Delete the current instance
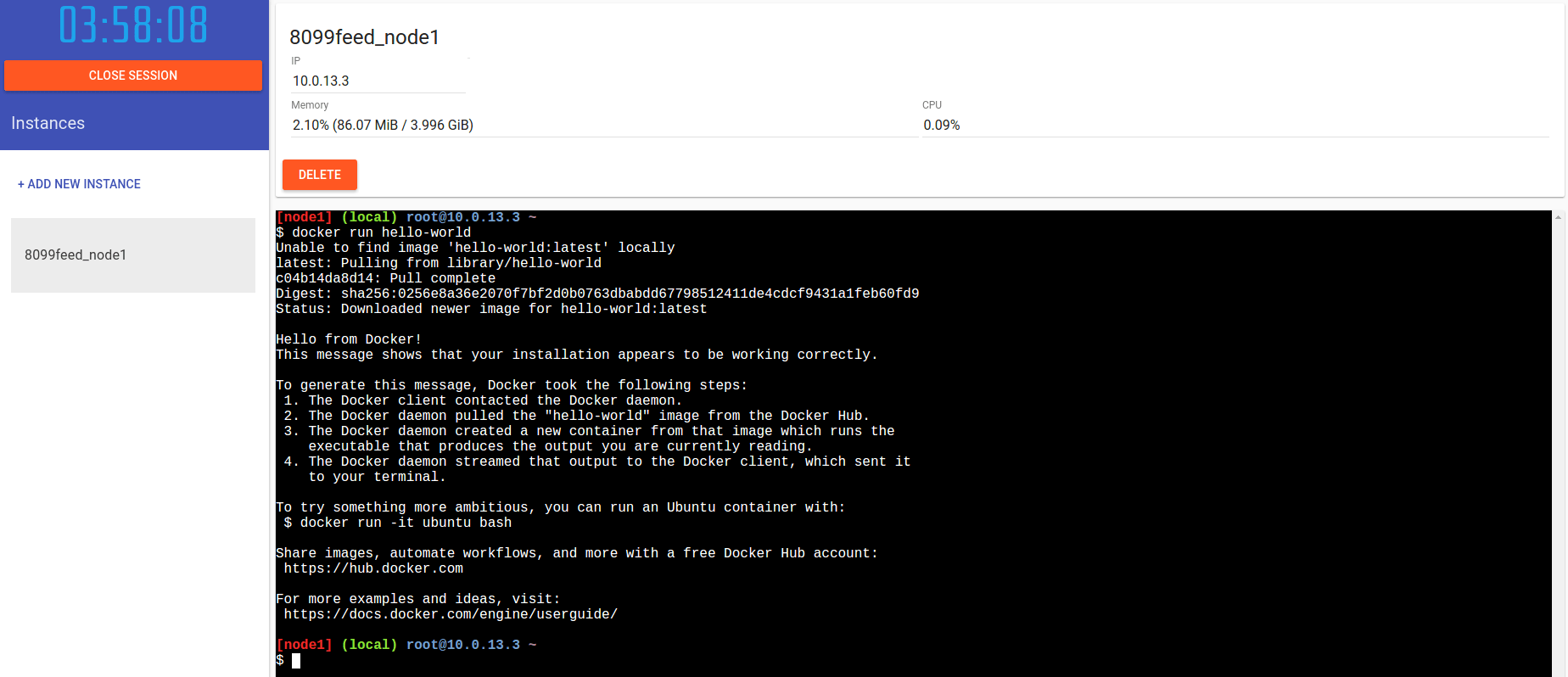The width and height of the screenshot is (1568, 677). click(x=320, y=175)
